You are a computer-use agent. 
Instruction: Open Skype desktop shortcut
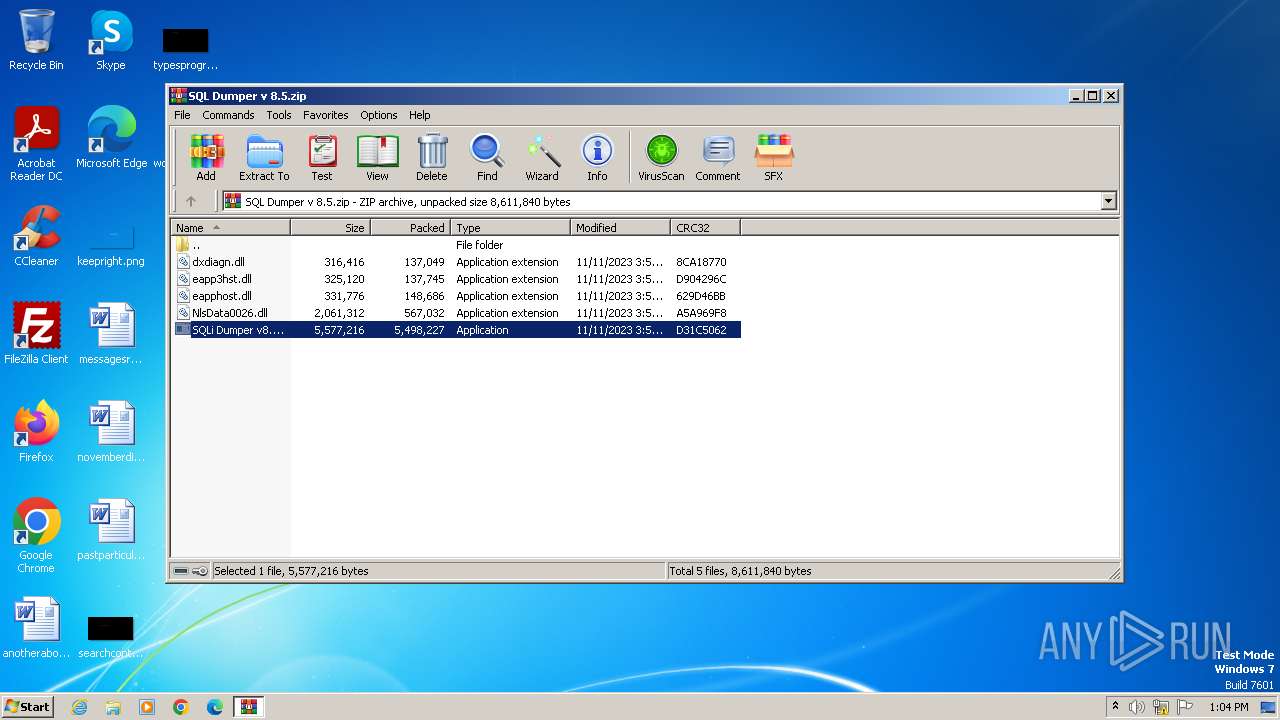point(110,40)
